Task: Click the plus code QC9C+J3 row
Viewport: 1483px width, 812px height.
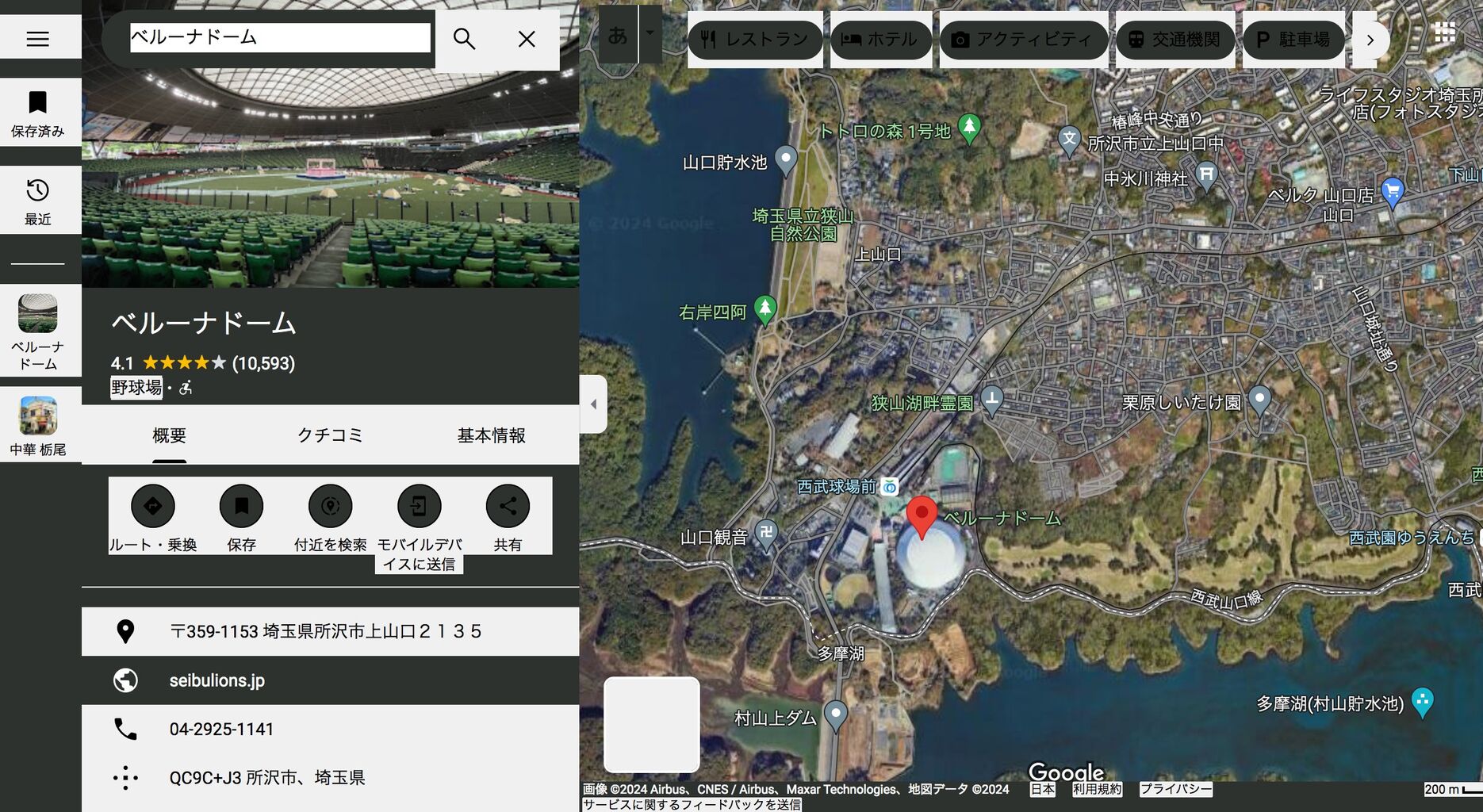Action: pos(330,778)
